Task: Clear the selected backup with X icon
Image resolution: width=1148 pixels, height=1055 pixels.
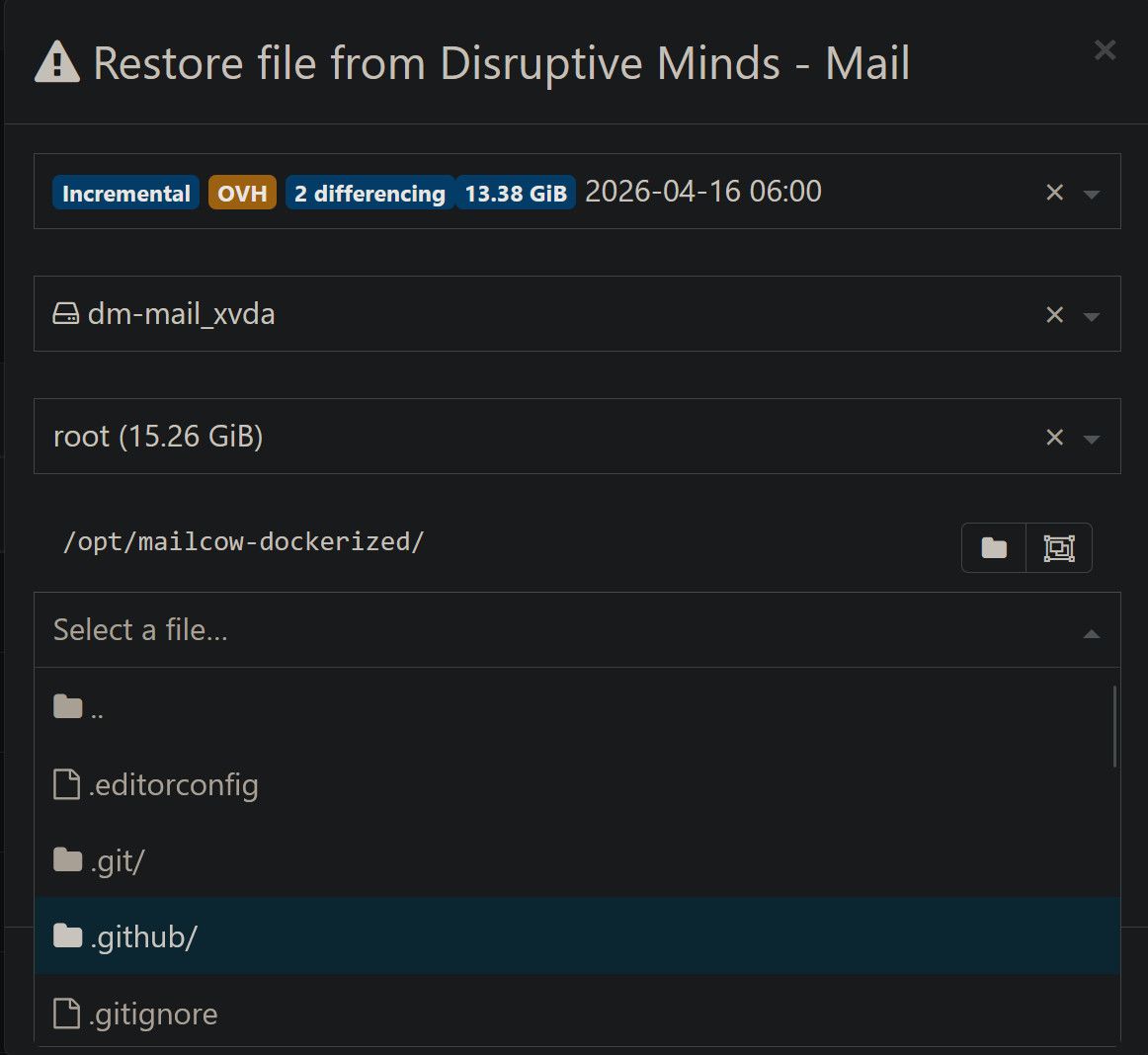Action: [1054, 193]
